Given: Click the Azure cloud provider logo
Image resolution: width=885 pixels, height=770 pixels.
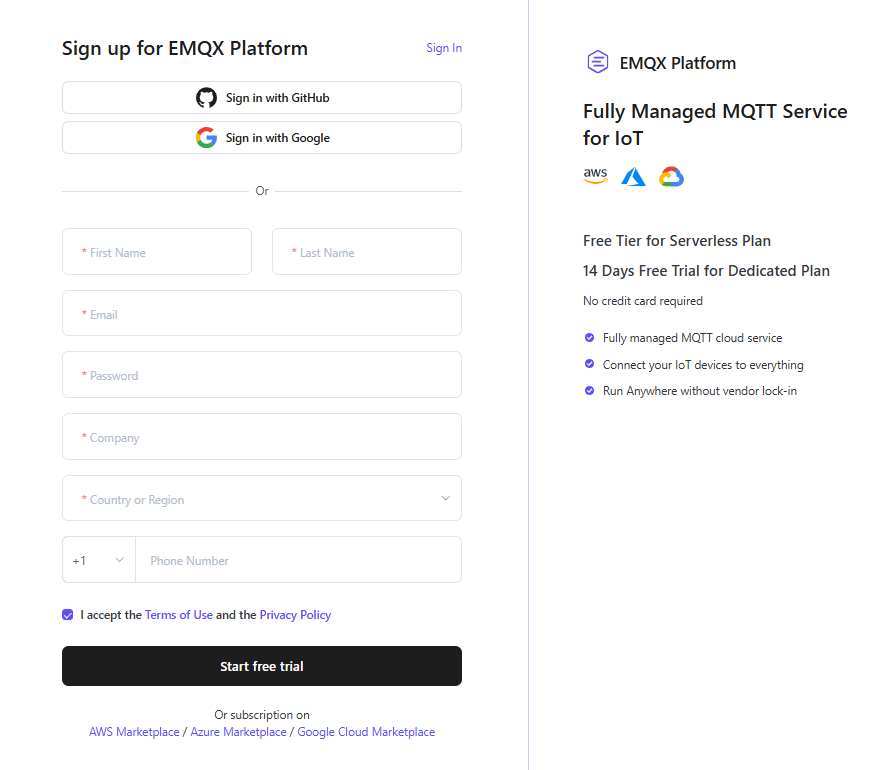Looking at the screenshot, I should point(633,177).
